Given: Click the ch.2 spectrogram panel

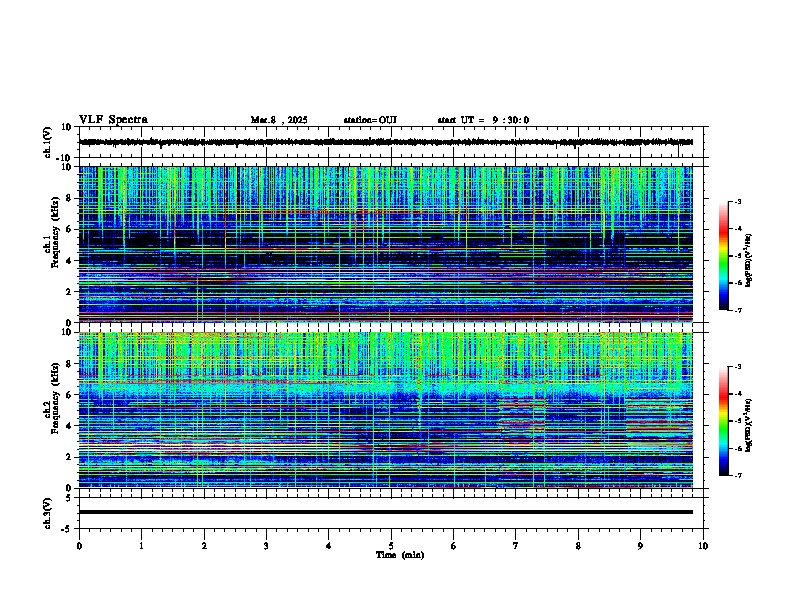Looking at the screenshot, I should click(x=386, y=410).
